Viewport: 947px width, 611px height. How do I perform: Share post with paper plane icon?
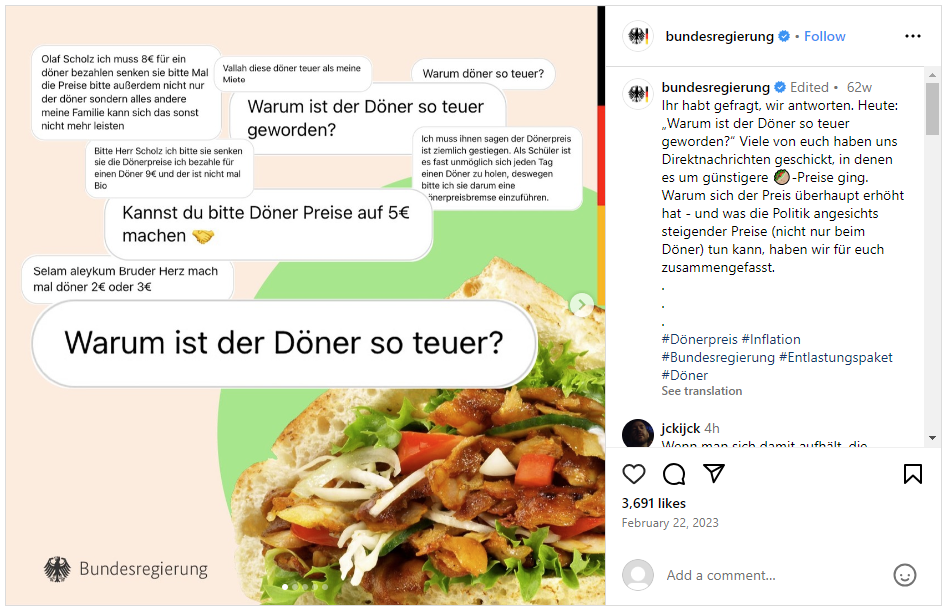(714, 473)
